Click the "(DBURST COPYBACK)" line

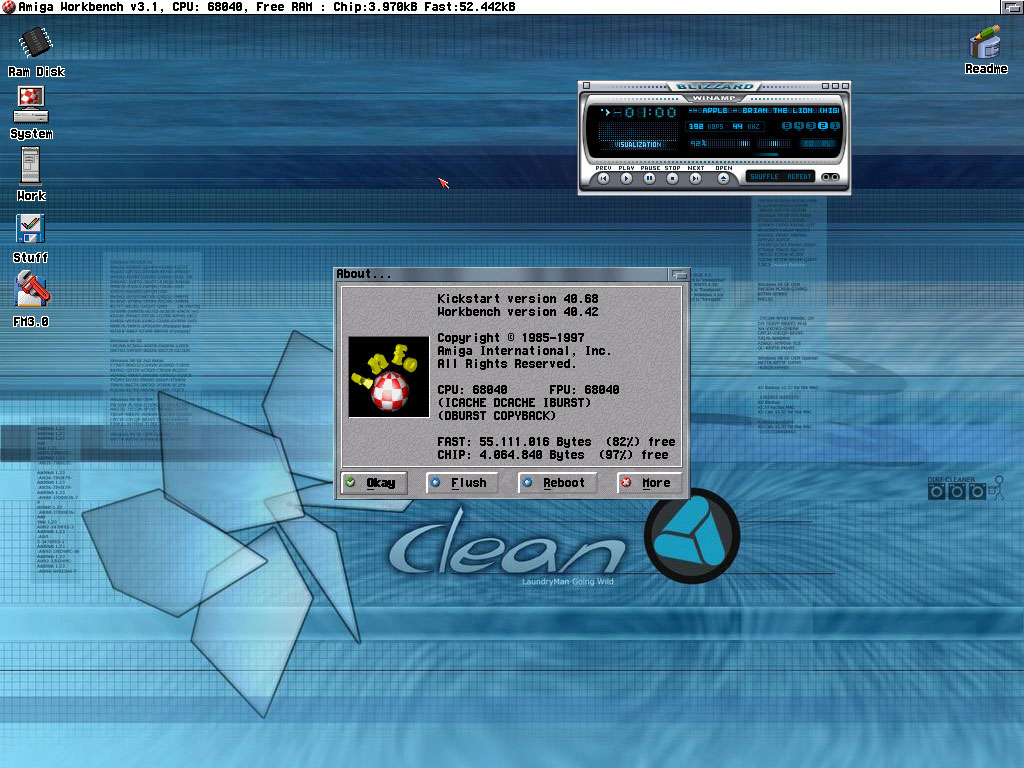click(496, 416)
